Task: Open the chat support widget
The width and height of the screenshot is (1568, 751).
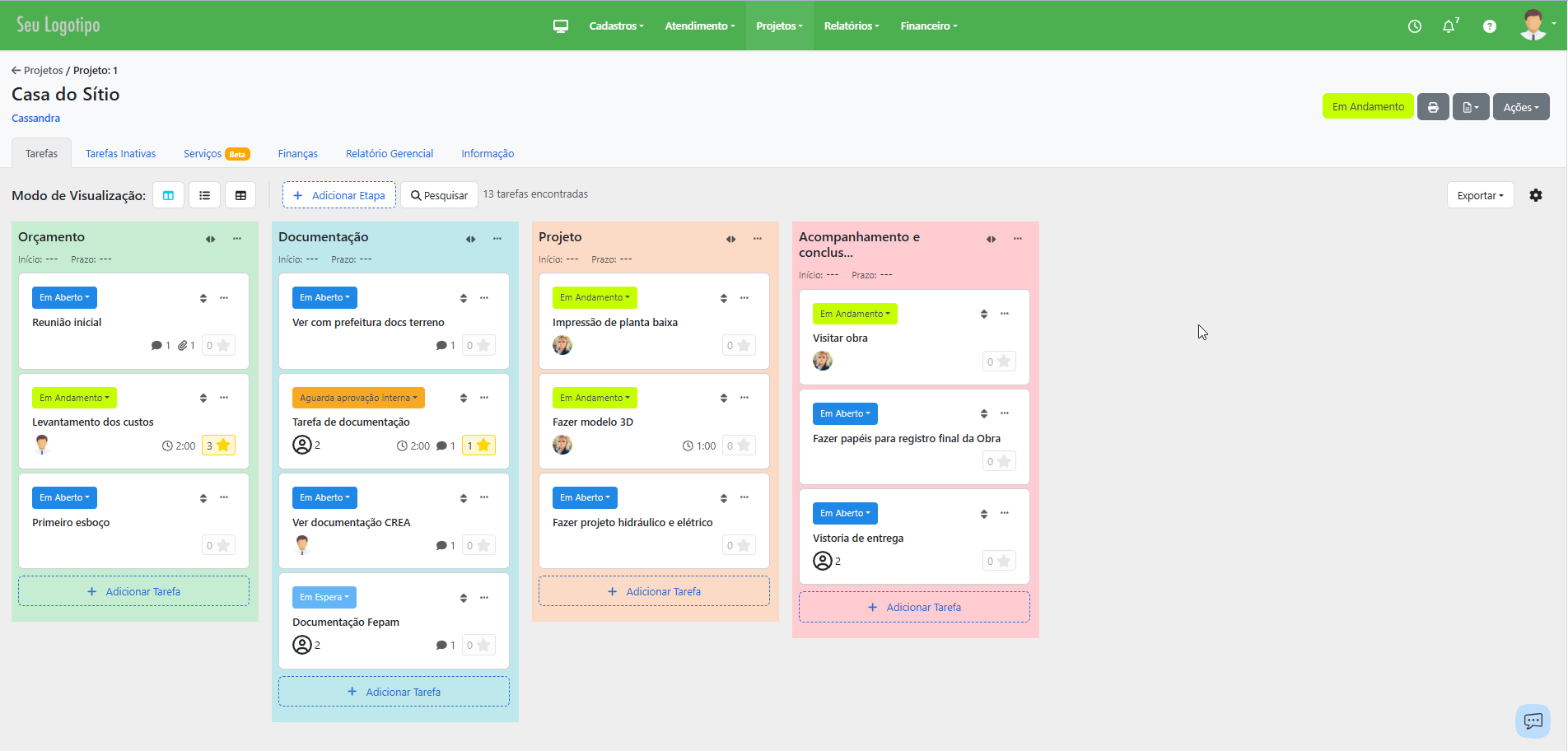Action: pyautogui.click(x=1533, y=721)
